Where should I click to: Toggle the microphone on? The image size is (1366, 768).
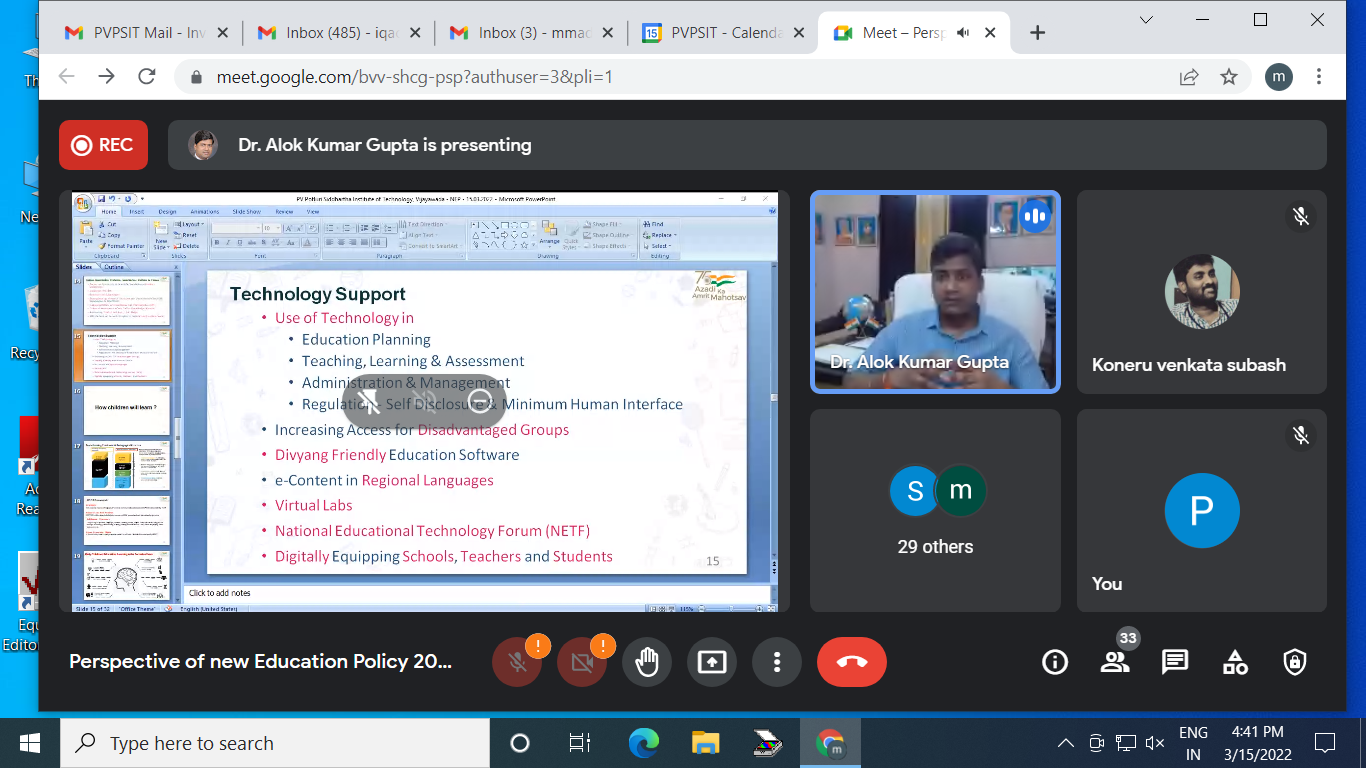pyautogui.click(x=517, y=662)
